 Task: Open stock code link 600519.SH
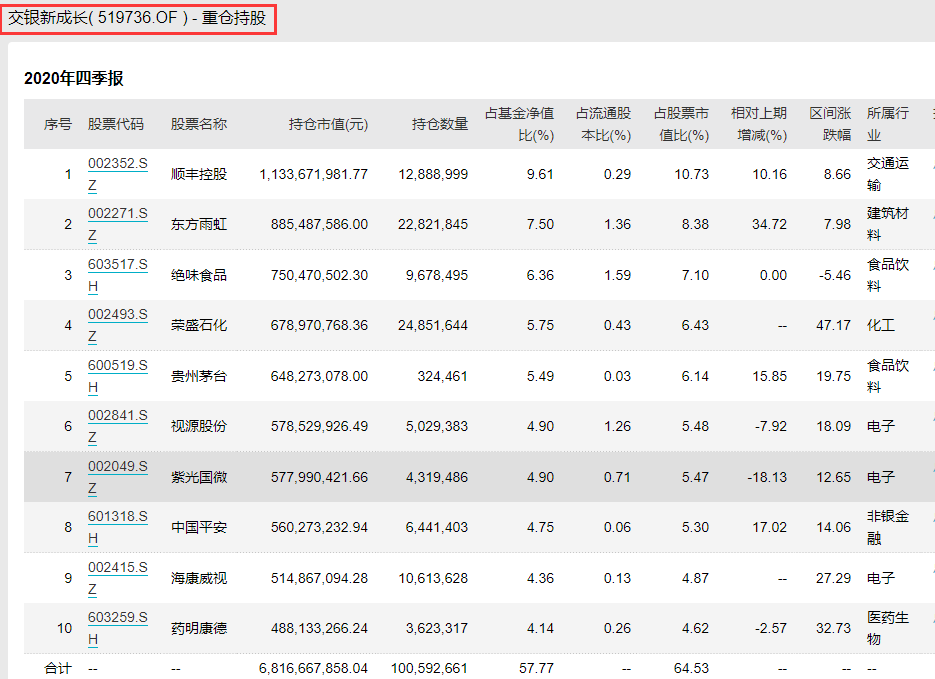tap(117, 376)
